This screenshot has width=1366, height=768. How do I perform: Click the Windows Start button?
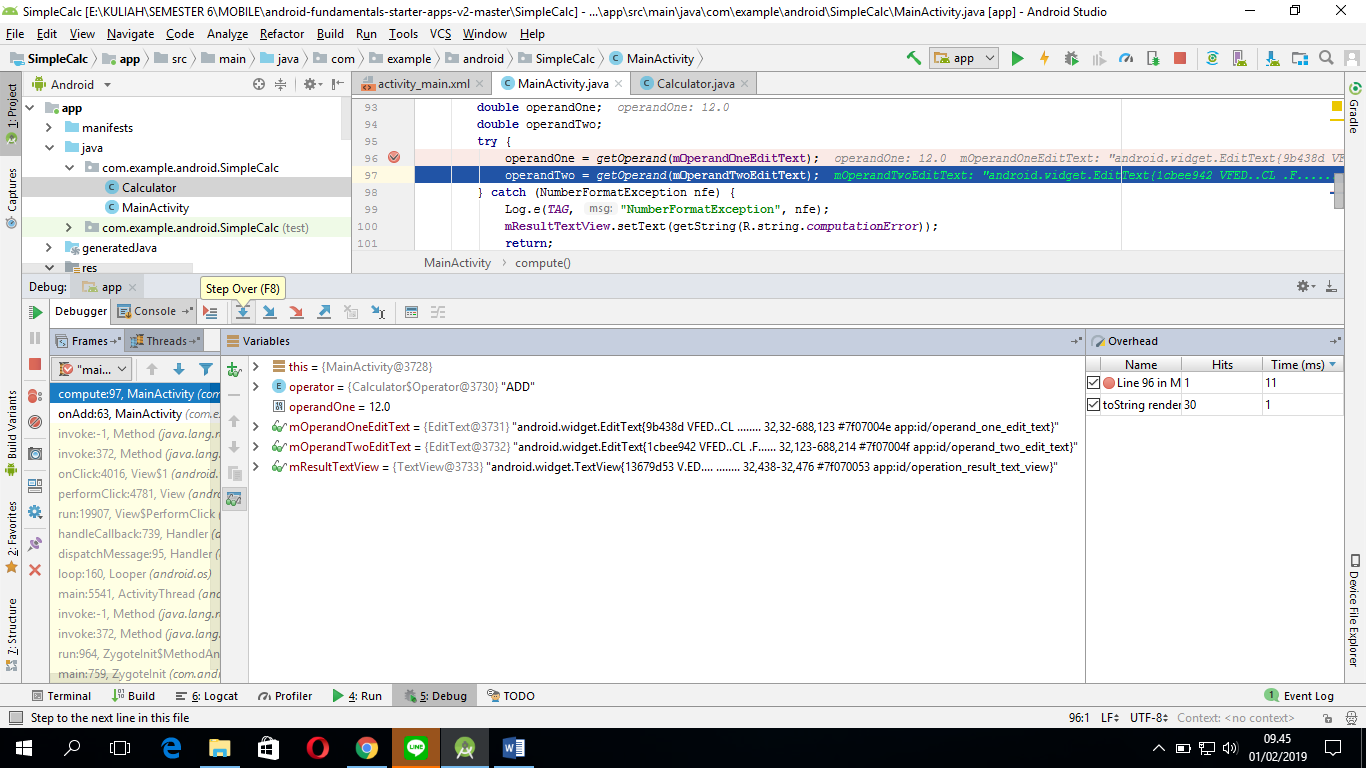[24, 748]
